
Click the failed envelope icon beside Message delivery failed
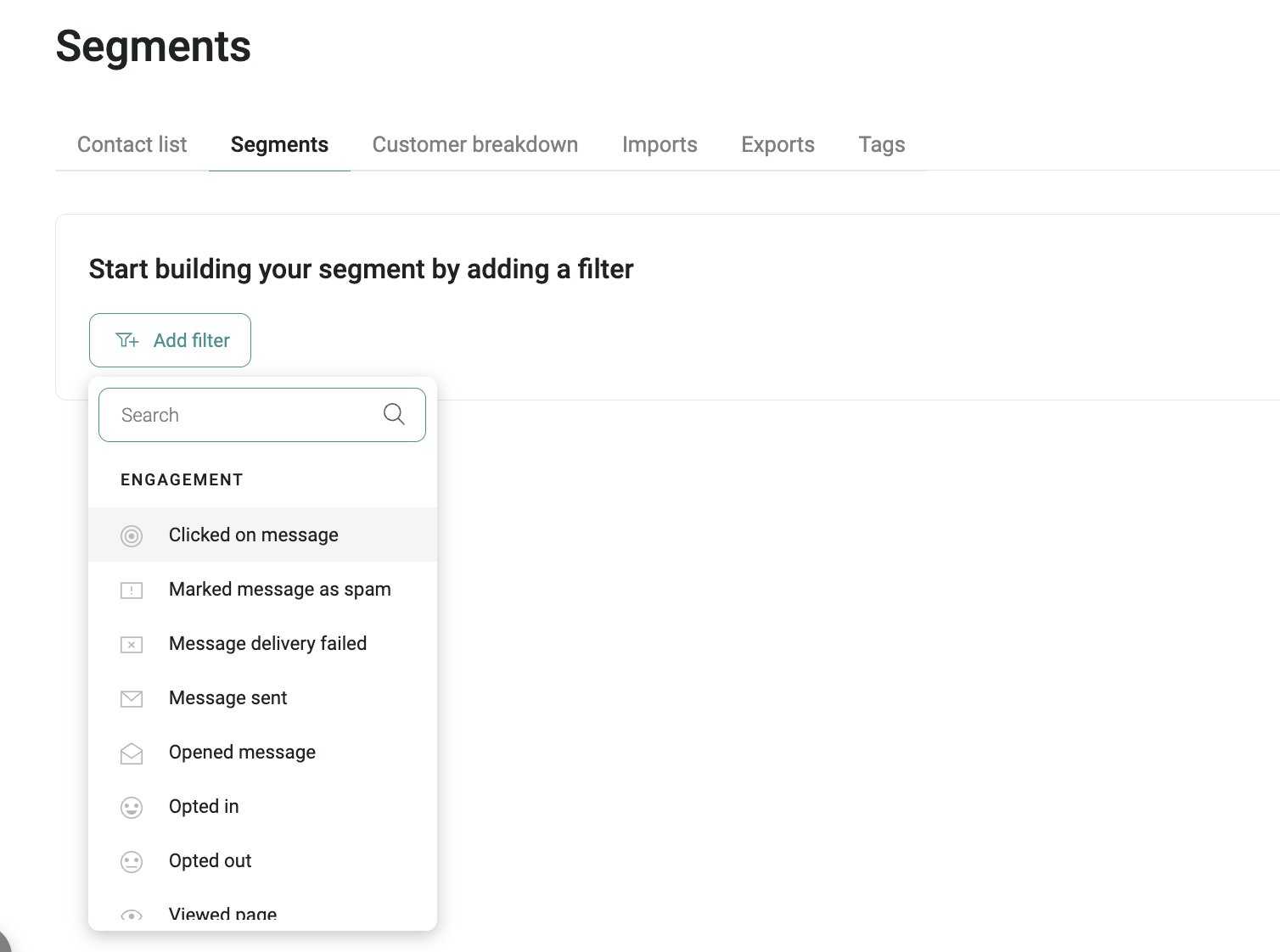coord(132,645)
